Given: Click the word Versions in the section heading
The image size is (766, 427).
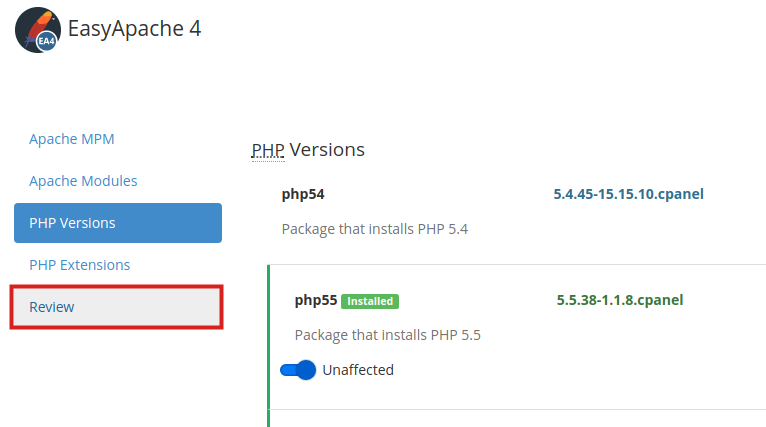Looking at the screenshot, I should click(327, 150).
